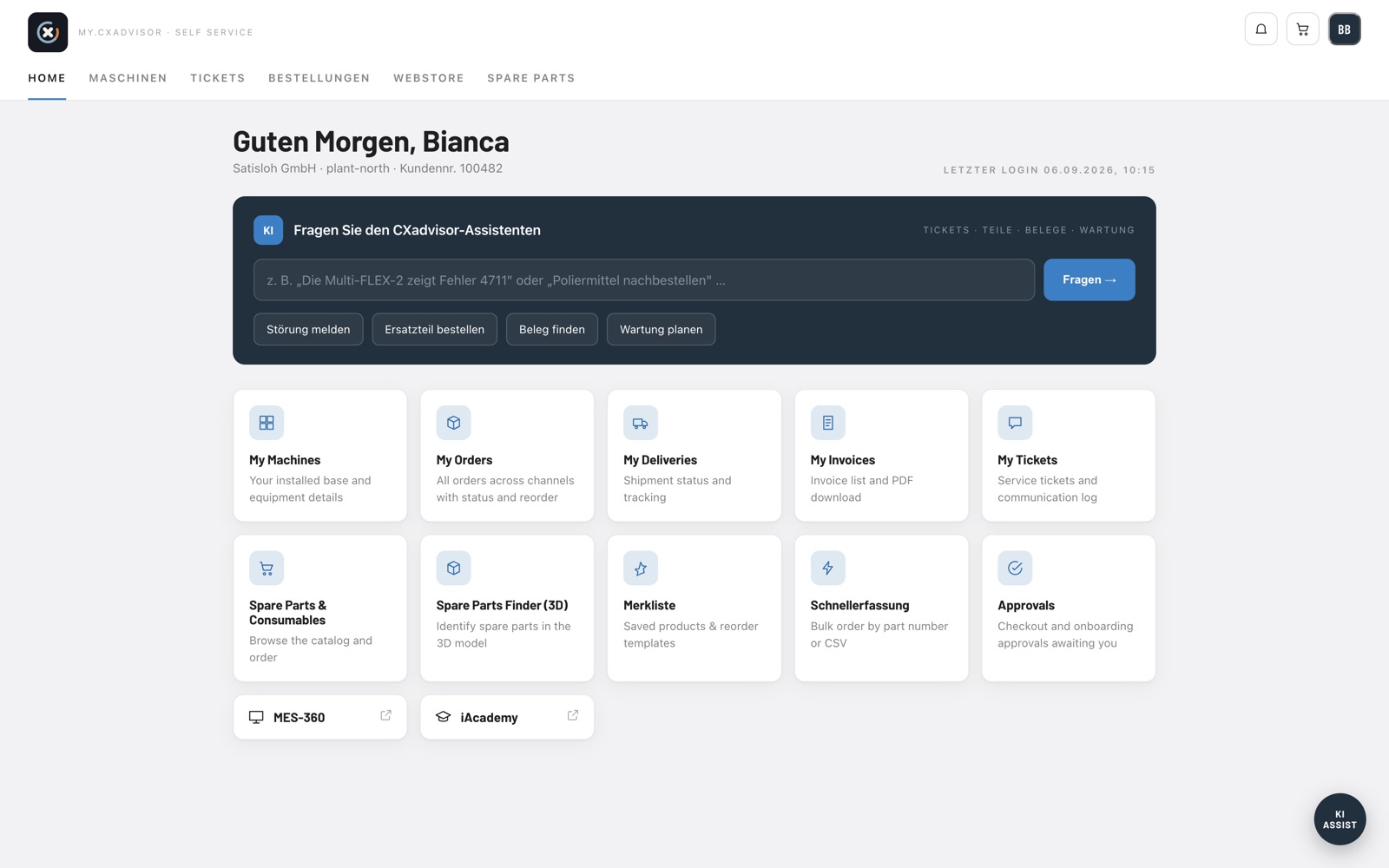Switch to the Home tab
This screenshot has height=868, width=1389.
coord(47,78)
